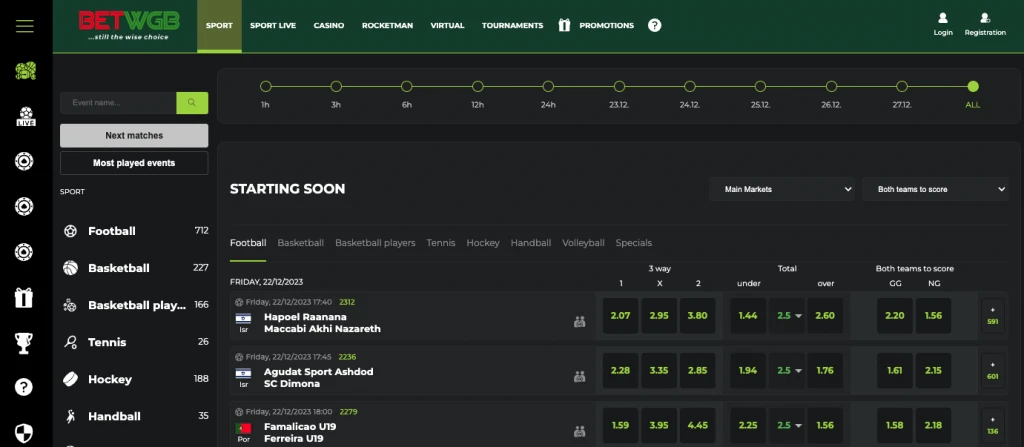
Task: Click the gift box sidebar icon
Action: click(24, 298)
